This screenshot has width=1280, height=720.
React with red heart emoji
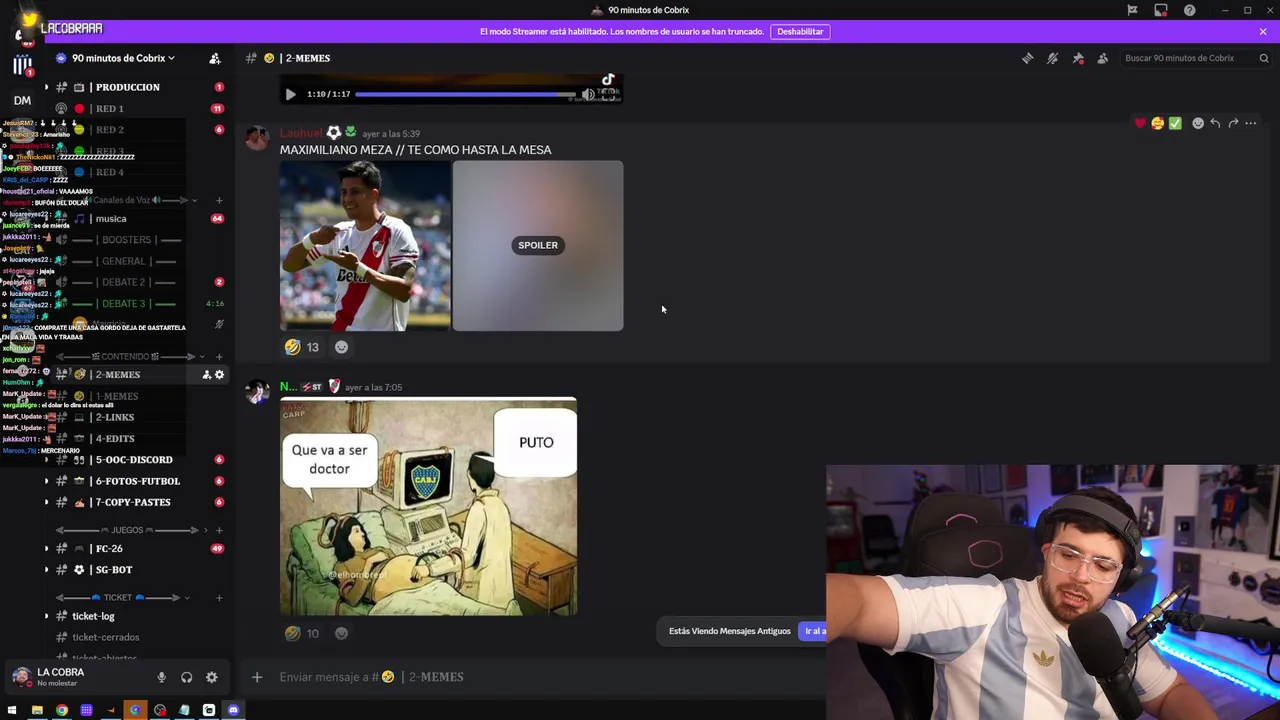[1139, 123]
